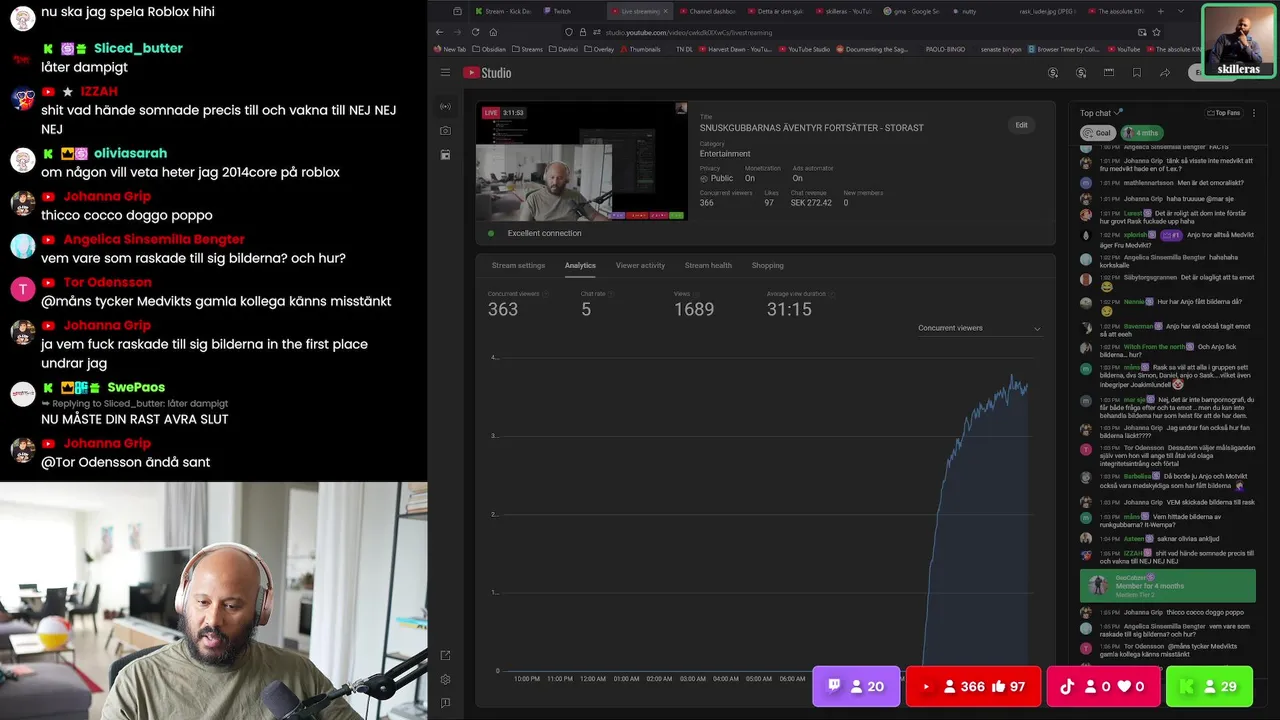Open the YouTube Studio hamburger menu
Image resolution: width=1280 pixels, height=720 pixels.
[445, 73]
